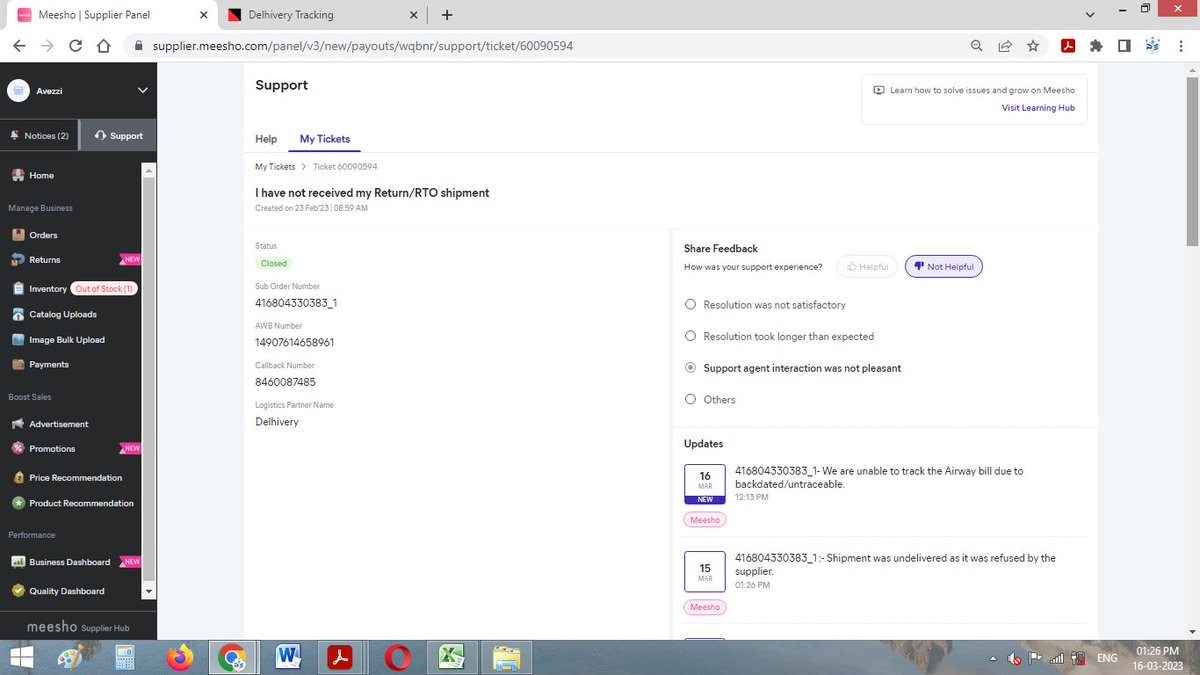Reload the page

(x=75, y=46)
